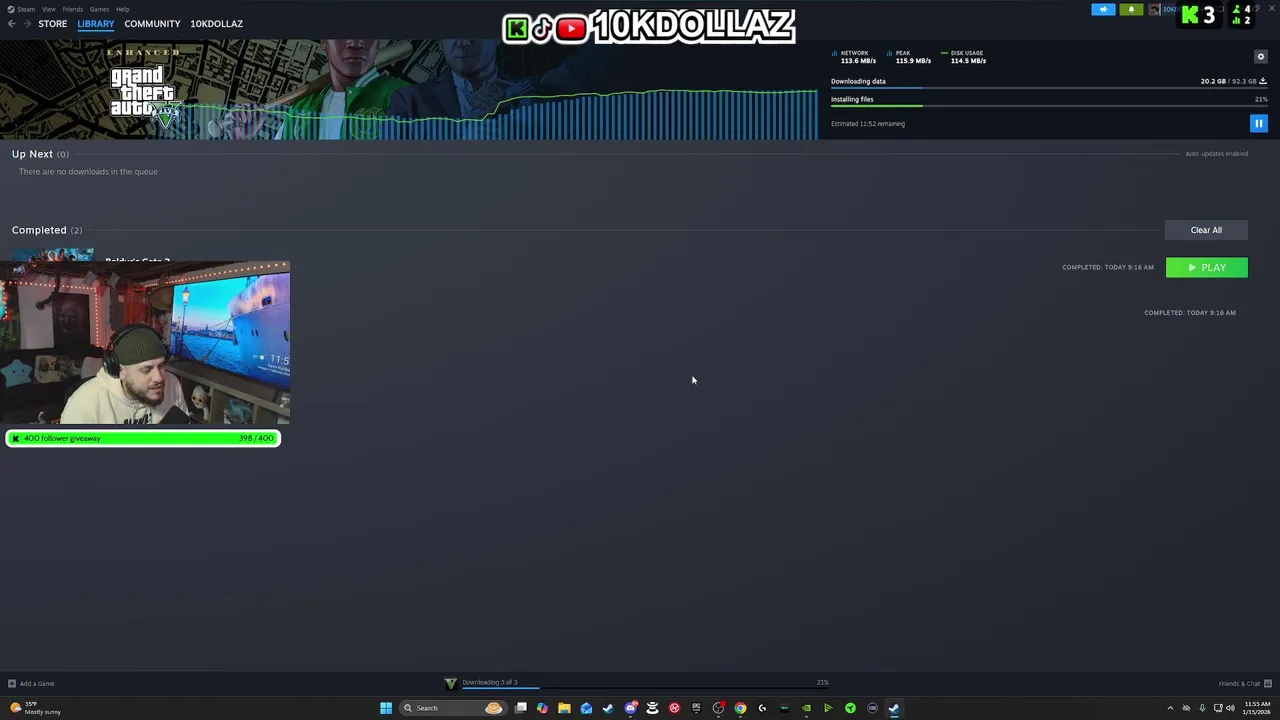Open the NVIDIA app from the taskbar
This screenshot has width=1280, height=720.
coord(806,708)
